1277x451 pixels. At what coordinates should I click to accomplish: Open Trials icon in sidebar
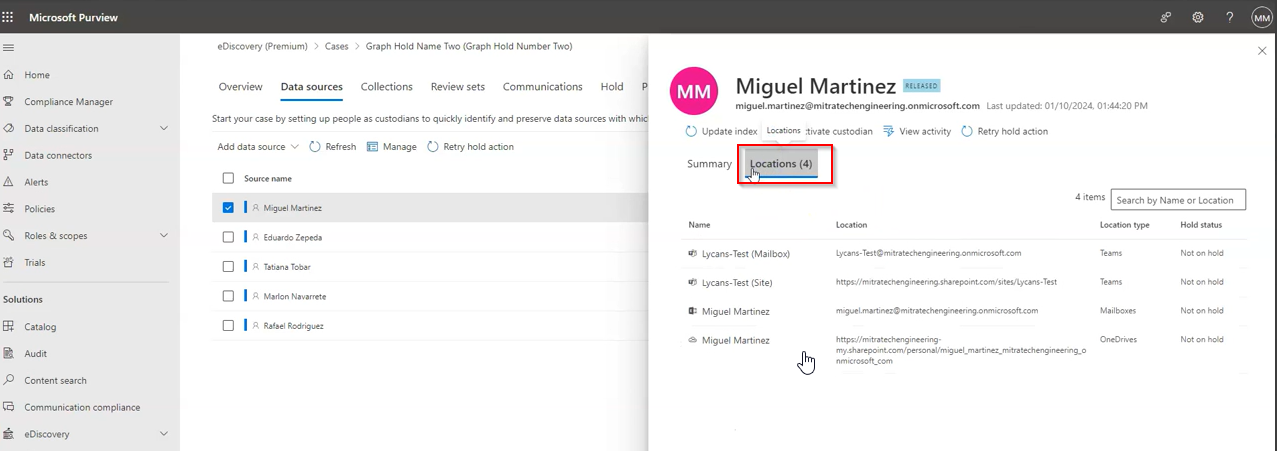[x=9, y=262]
